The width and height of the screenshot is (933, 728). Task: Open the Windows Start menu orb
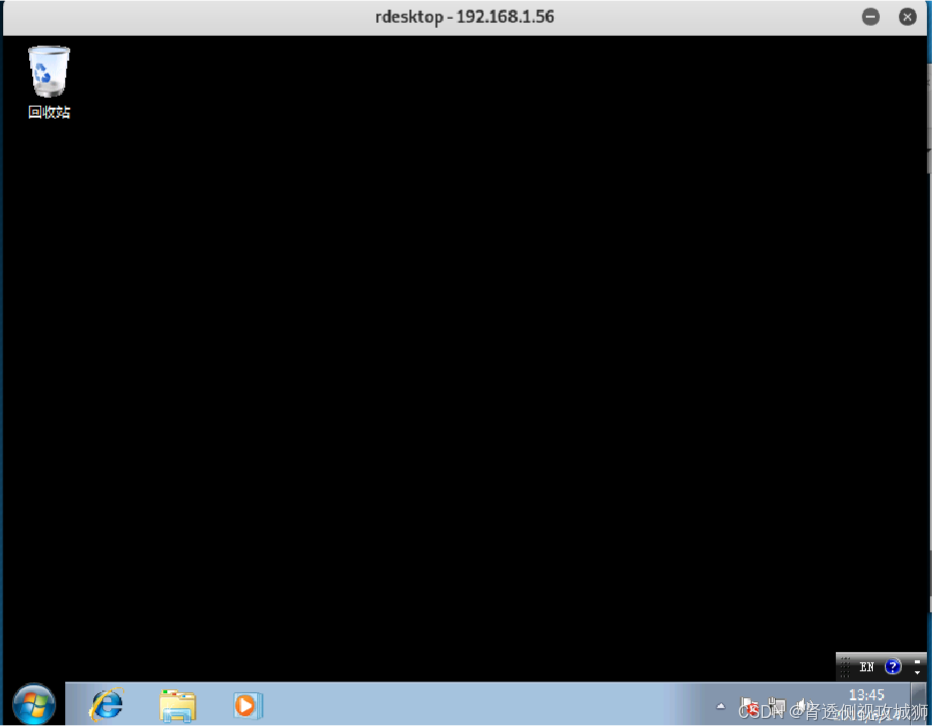[34, 704]
